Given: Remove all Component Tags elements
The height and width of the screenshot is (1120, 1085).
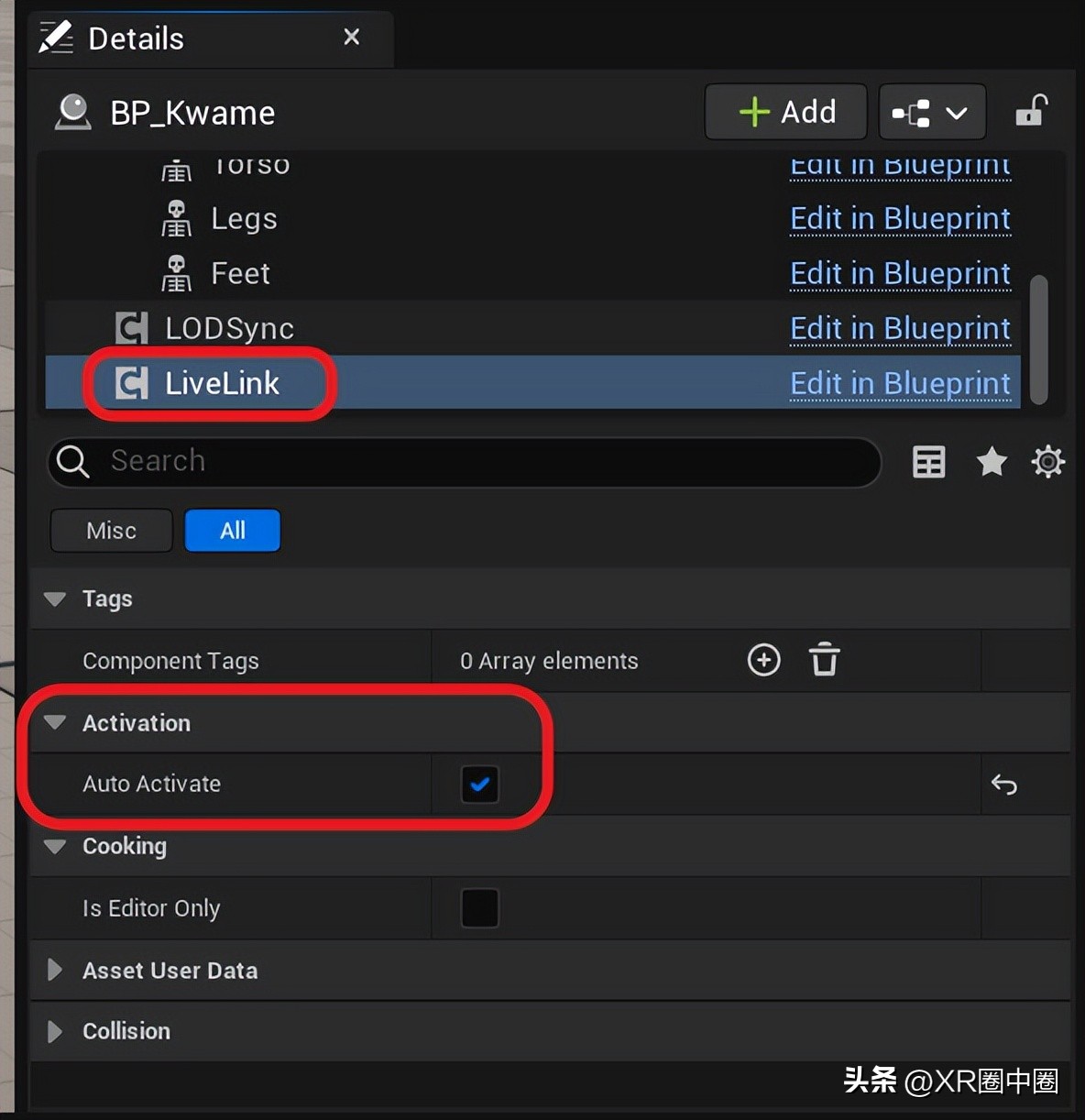Looking at the screenshot, I should pos(824,660).
